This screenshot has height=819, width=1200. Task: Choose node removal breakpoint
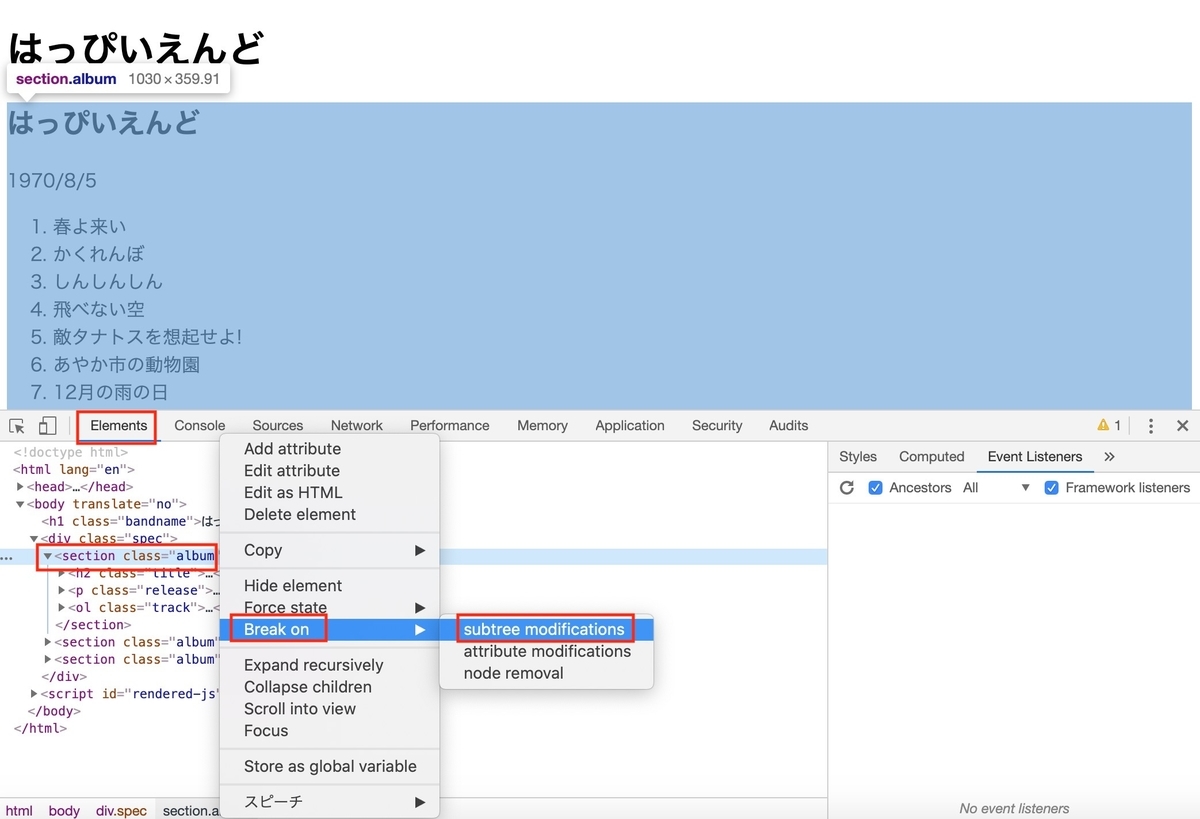coord(547,674)
